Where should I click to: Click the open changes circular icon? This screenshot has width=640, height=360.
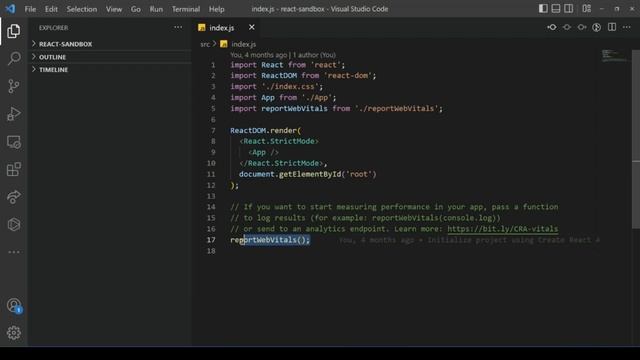point(597,27)
